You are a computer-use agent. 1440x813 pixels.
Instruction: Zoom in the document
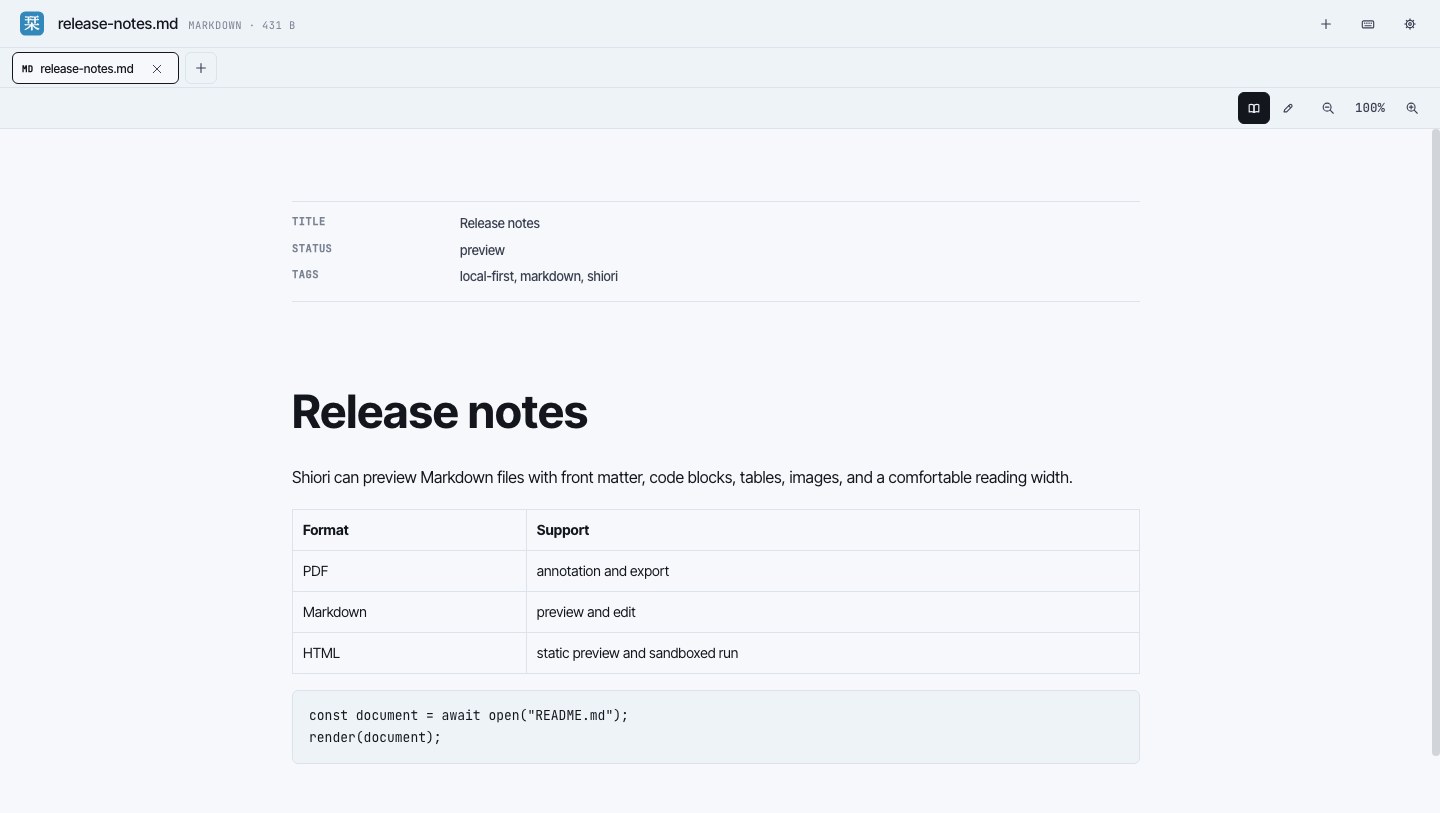(1412, 108)
